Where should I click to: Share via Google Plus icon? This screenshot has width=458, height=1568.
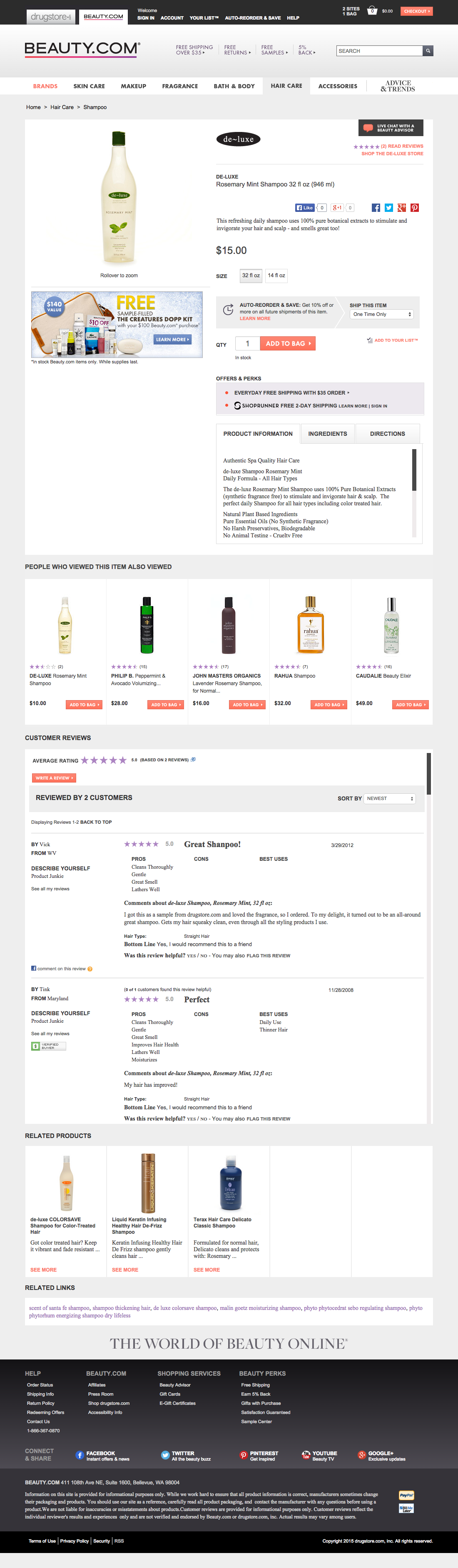[x=401, y=208]
